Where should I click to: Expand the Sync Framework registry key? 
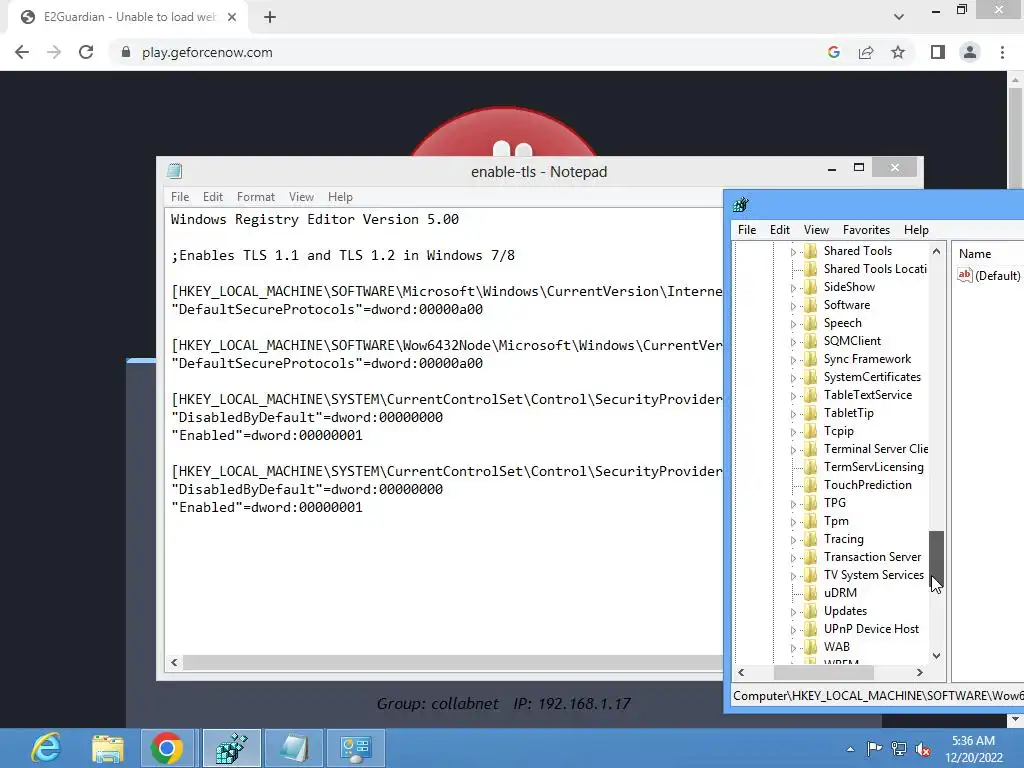point(793,359)
